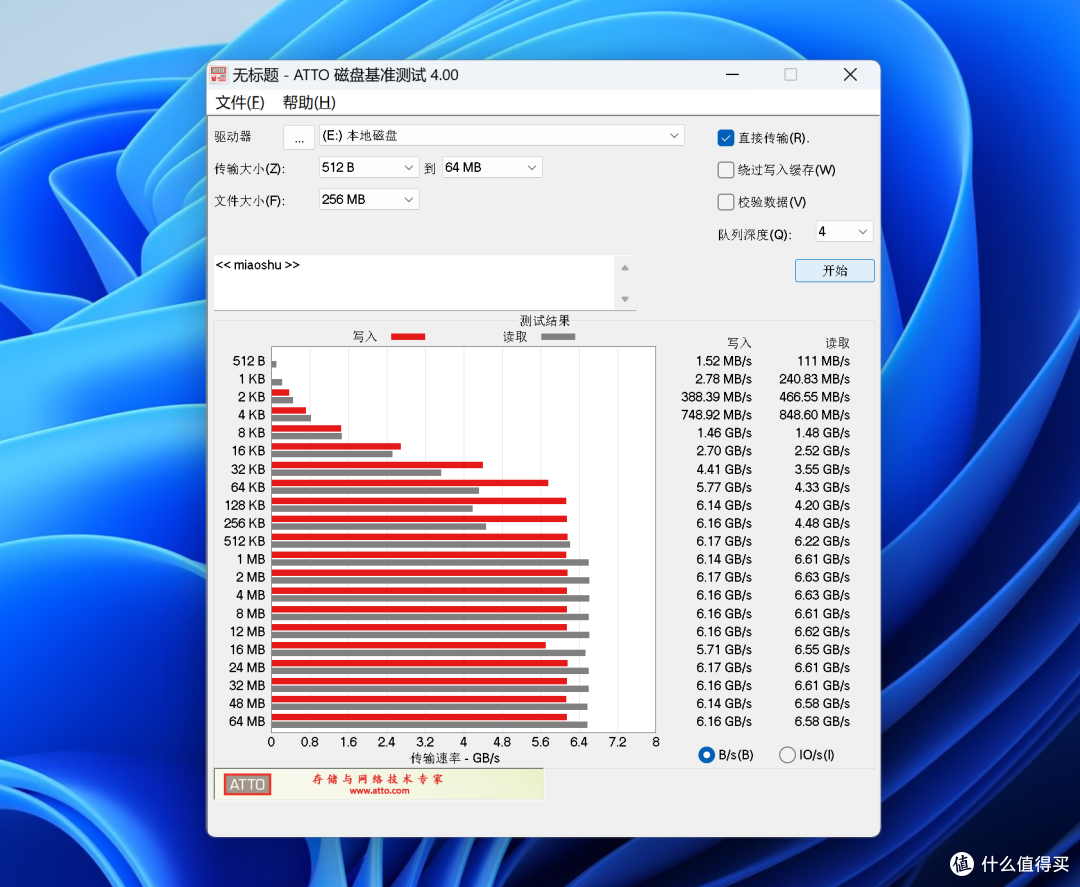Image resolution: width=1080 pixels, height=887 pixels.
Task: Click the ATTO logo in bottom banner
Action: click(x=247, y=784)
